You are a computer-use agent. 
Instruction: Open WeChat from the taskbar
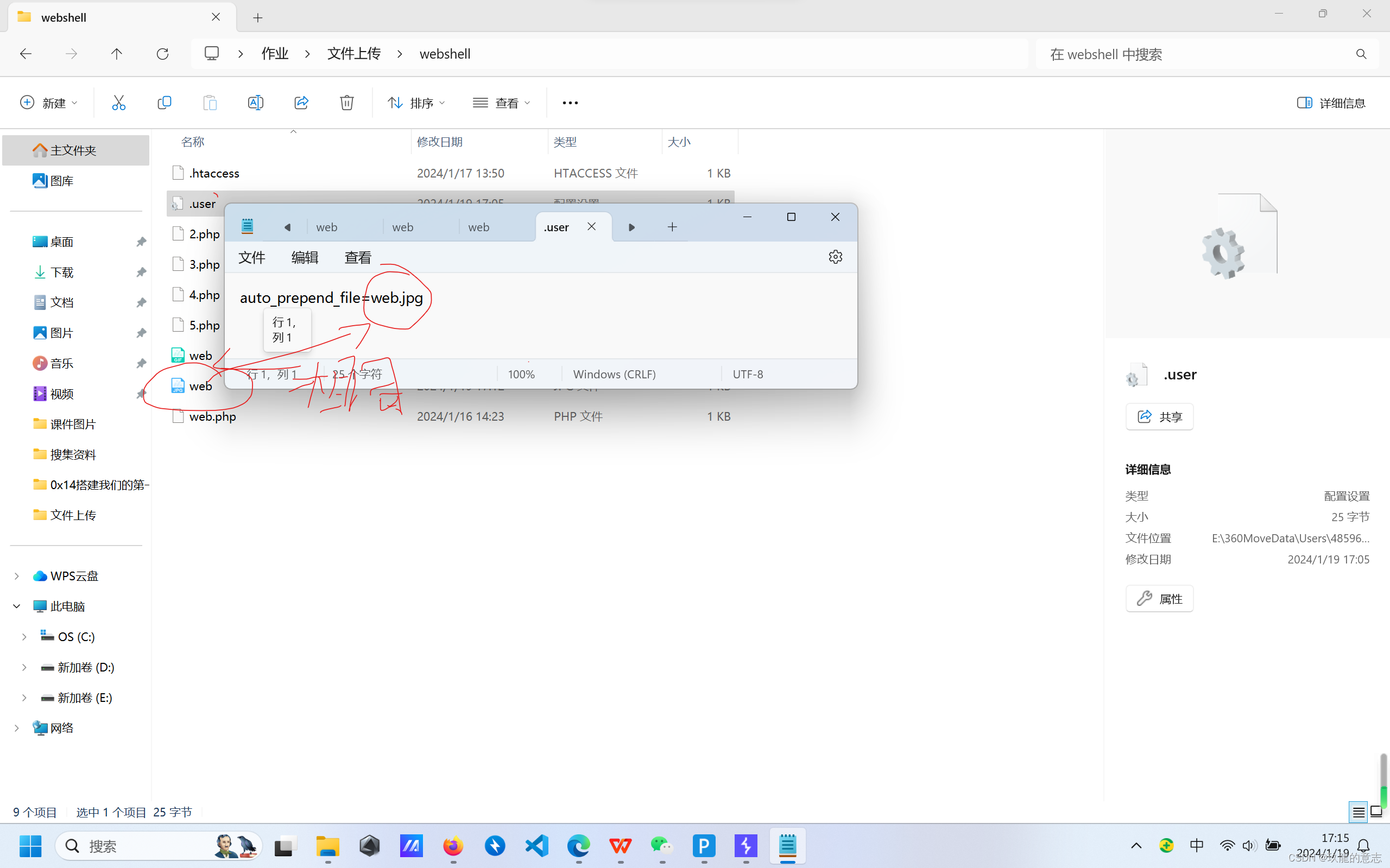[662, 846]
